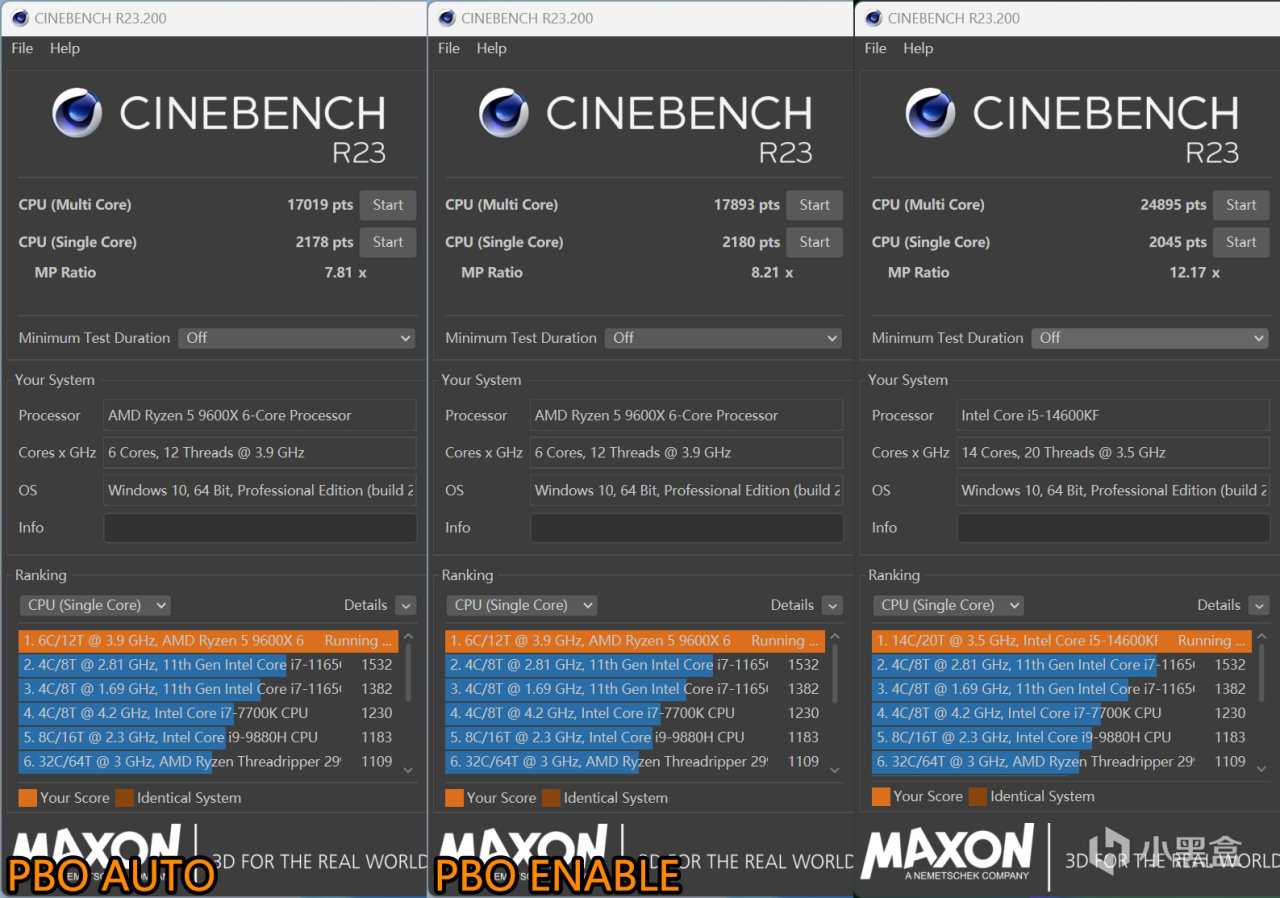Select ranking row 1 Ryzen 5 9600X in PBO AUTO window

click(208, 641)
